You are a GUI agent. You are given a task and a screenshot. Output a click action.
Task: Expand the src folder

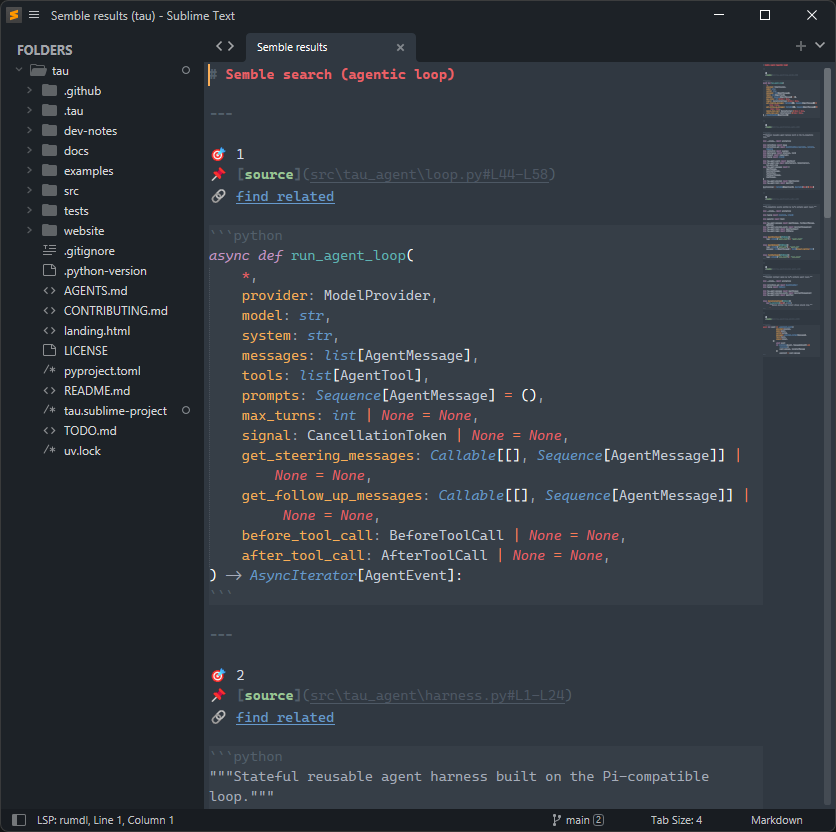(x=29, y=190)
